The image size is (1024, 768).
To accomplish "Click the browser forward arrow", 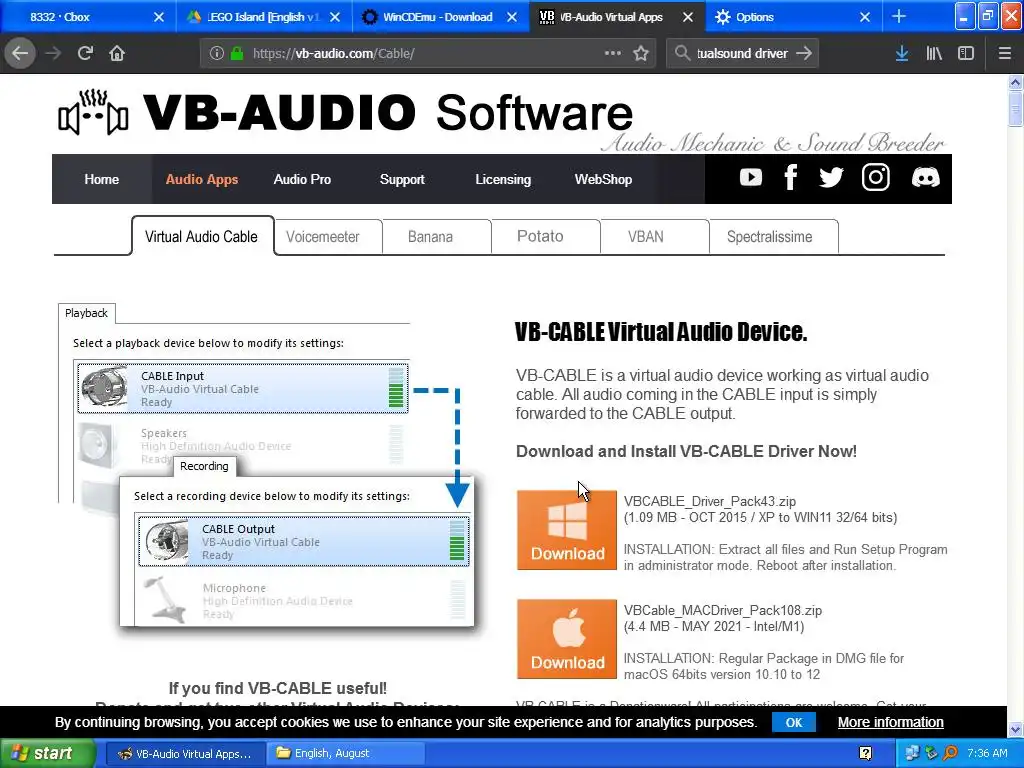I will point(54,54).
